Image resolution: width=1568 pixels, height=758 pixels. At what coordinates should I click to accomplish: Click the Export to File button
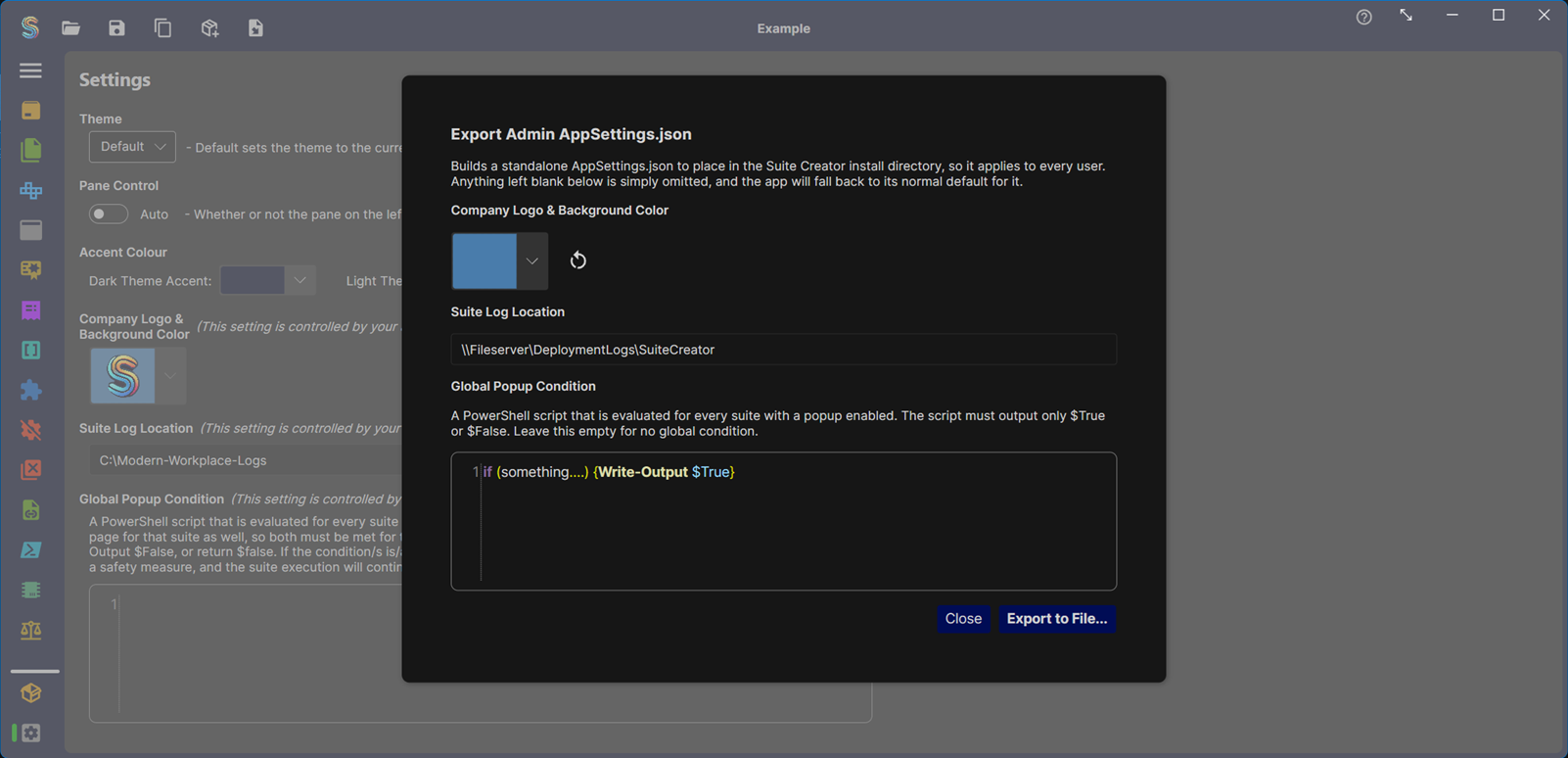[1056, 618]
